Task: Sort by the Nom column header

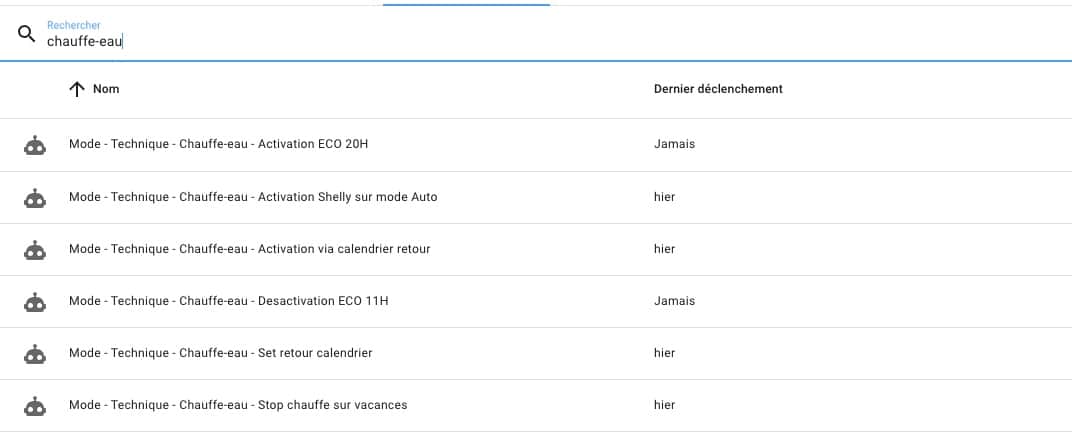Action: (x=106, y=89)
